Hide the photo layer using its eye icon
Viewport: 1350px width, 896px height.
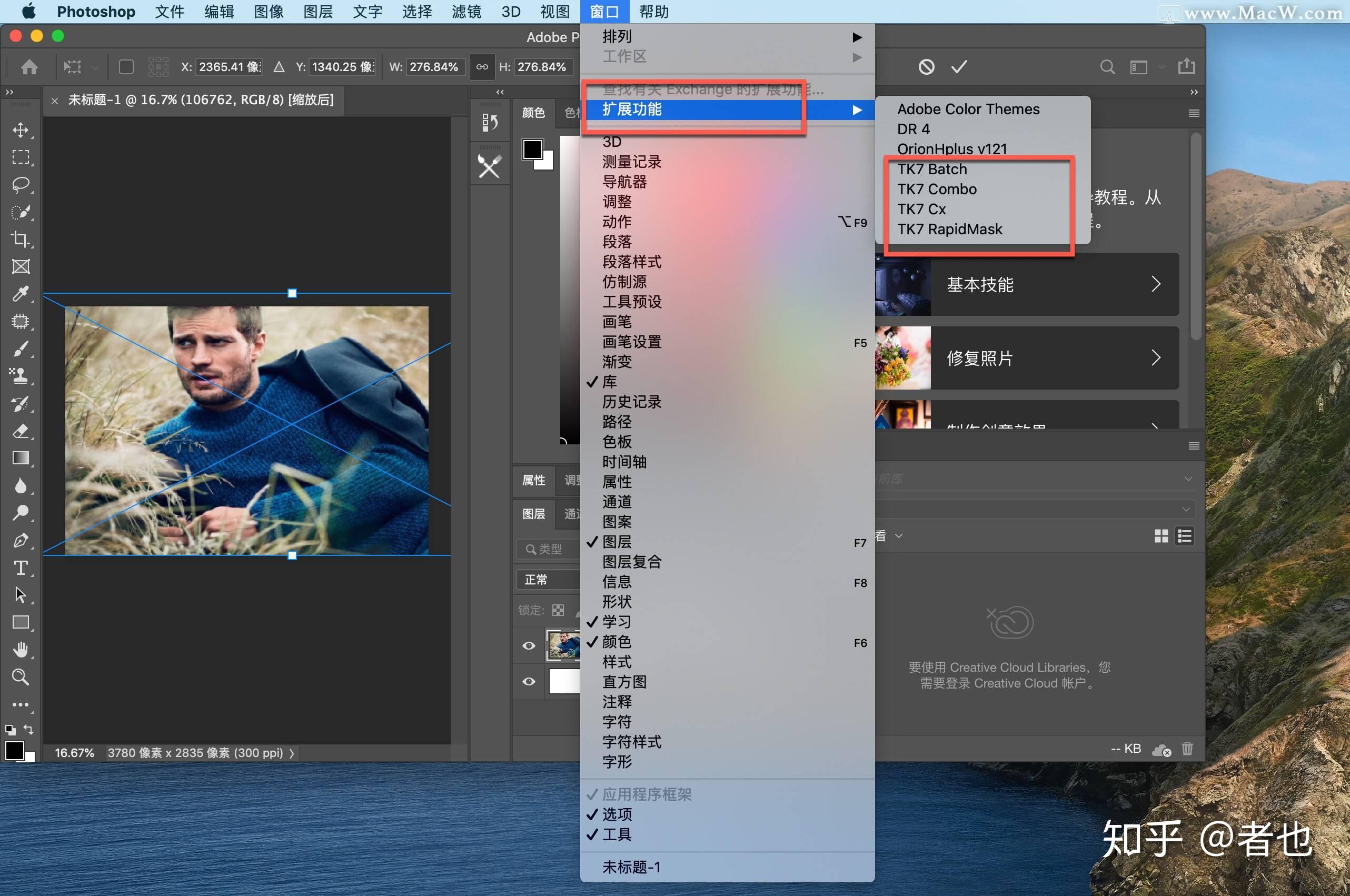click(528, 645)
